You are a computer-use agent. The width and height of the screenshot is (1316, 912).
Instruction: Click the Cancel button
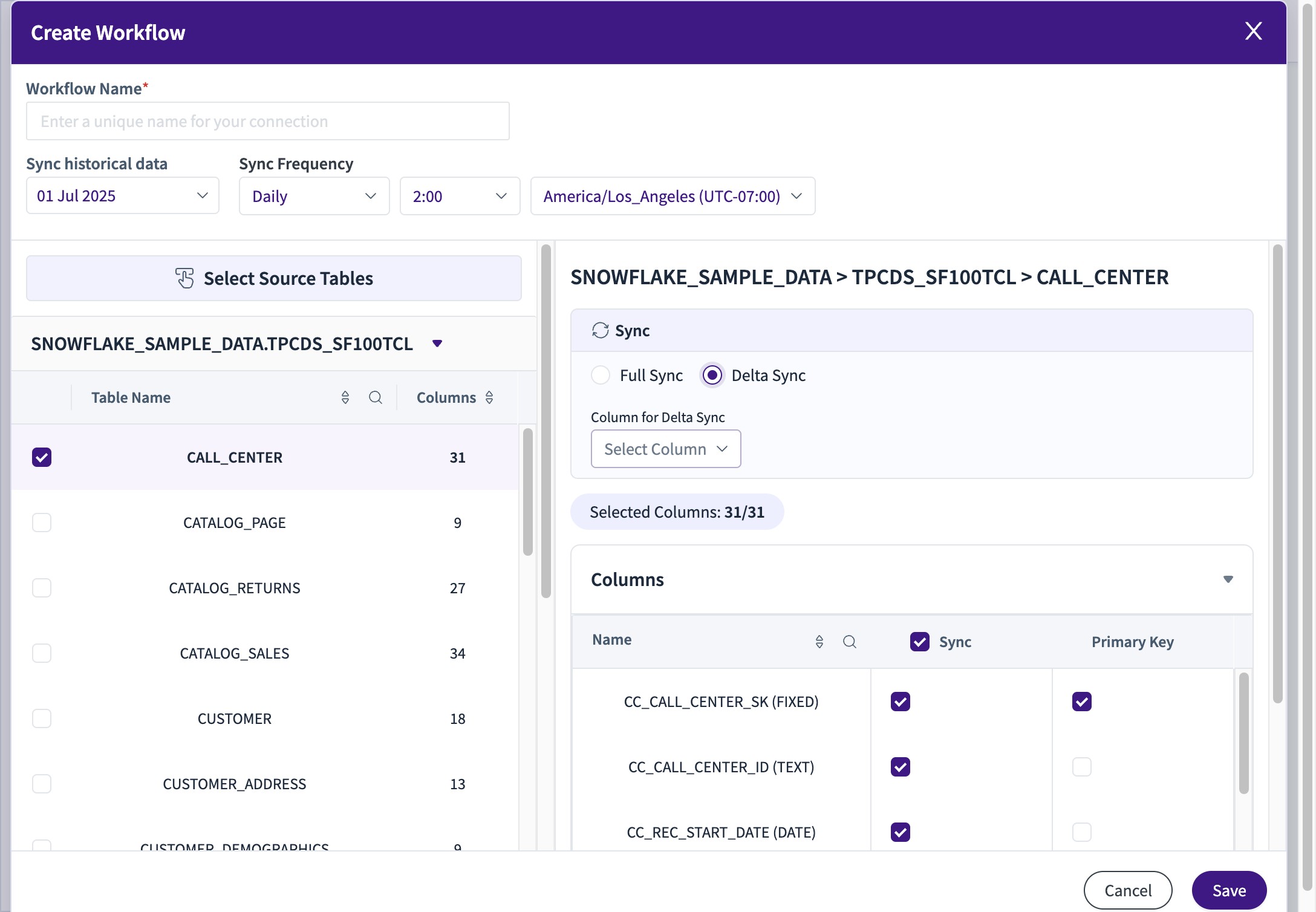click(1127, 890)
